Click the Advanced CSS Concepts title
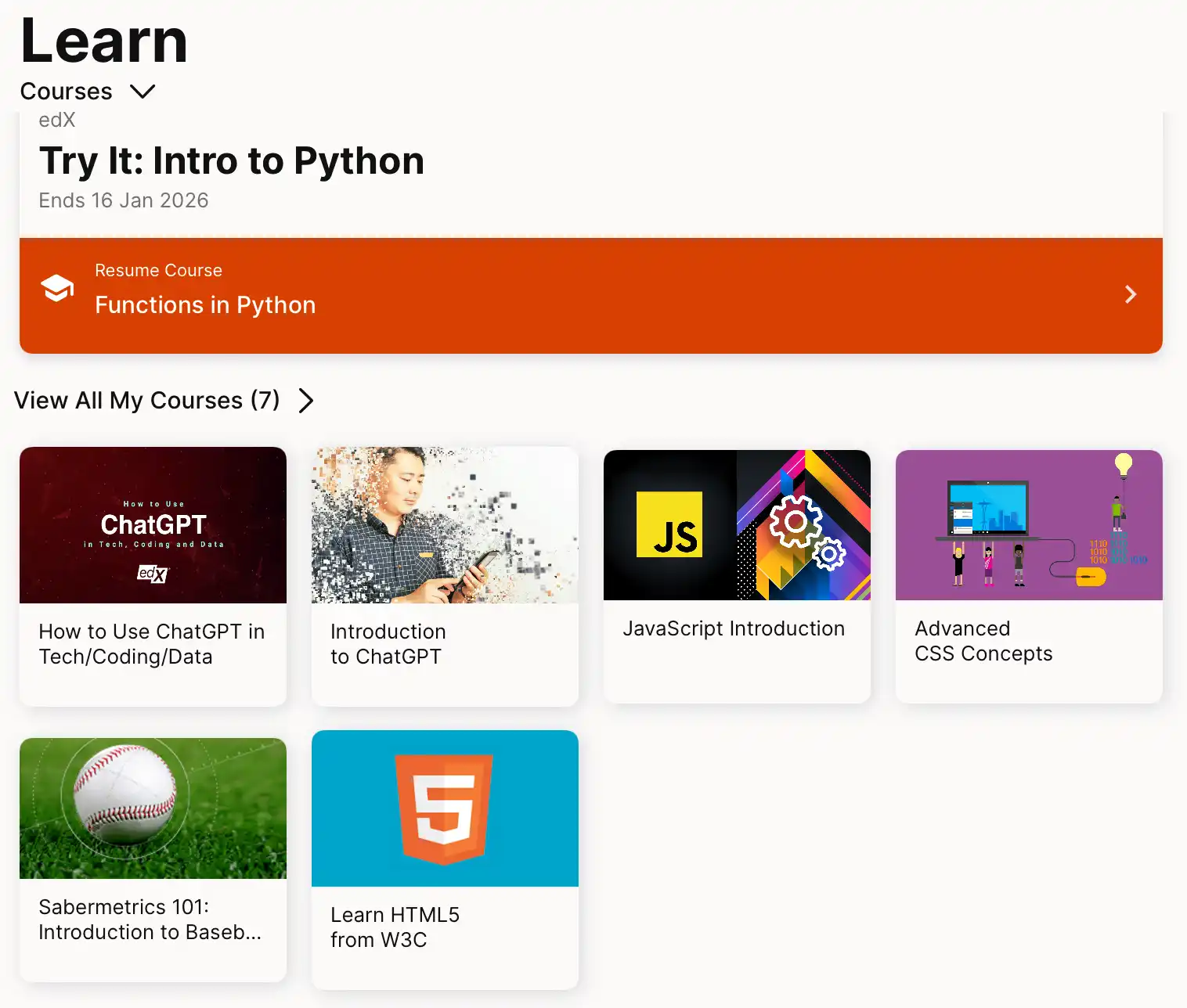The height and width of the screenshot is (1008, 1187). [x=983, y=641]
